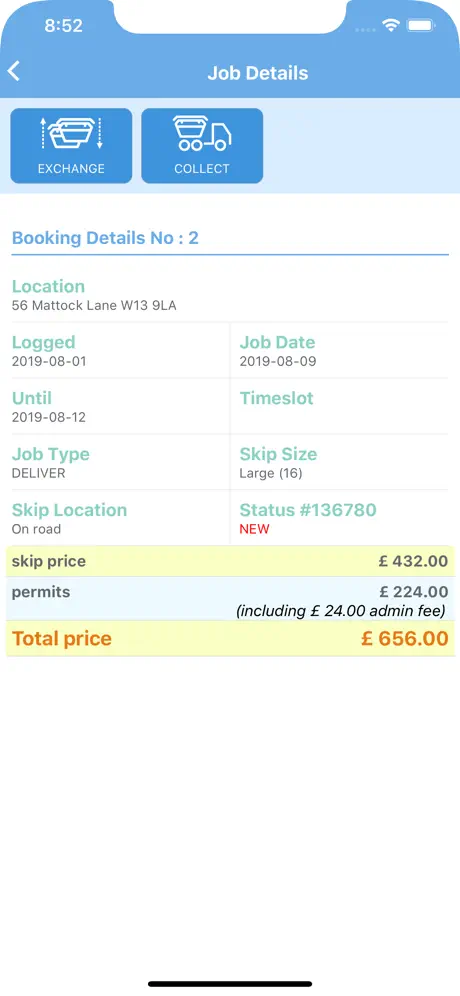The width and height of the screenshot is (460, 996).
Task: Select the skip price £ 432.00 row
Action: 230,562
